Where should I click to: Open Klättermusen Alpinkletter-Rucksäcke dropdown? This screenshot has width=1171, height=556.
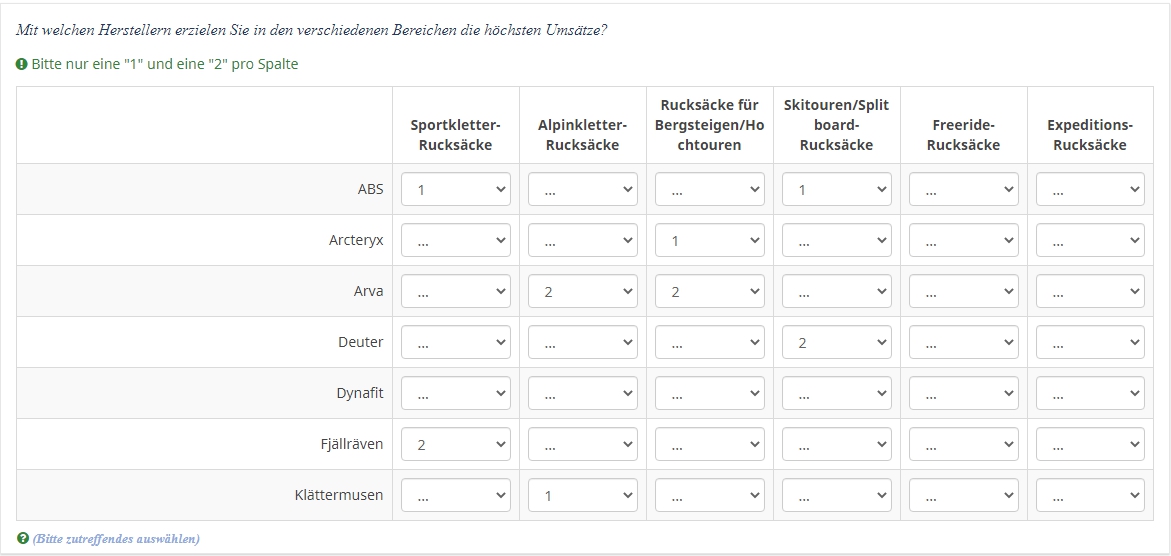point(583,495)
